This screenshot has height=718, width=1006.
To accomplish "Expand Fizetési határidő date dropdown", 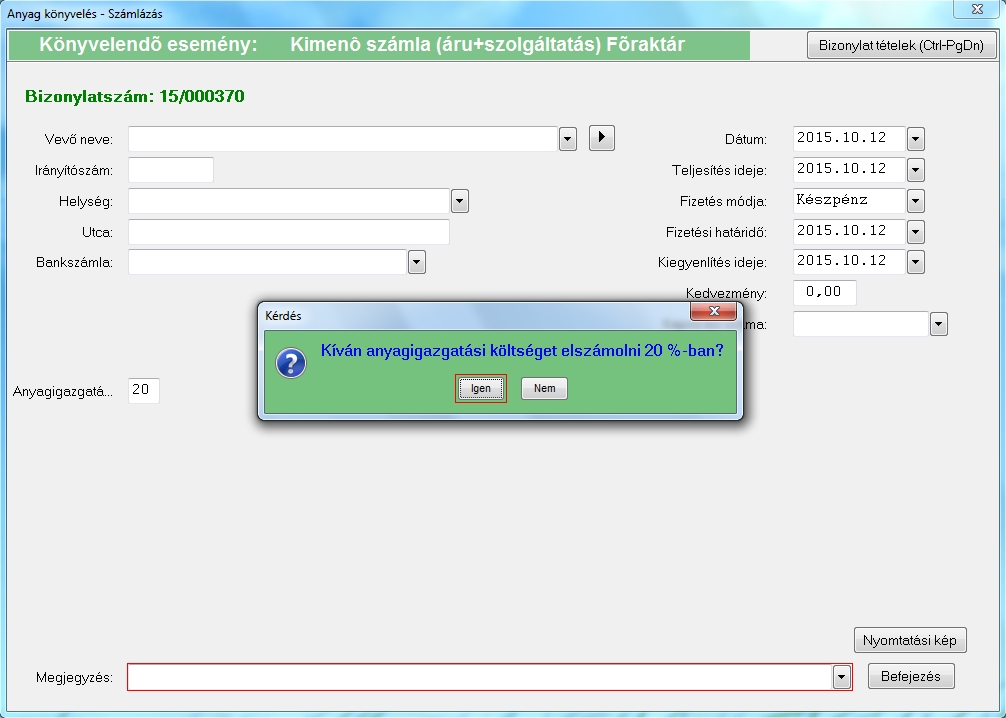I will 915,232.
